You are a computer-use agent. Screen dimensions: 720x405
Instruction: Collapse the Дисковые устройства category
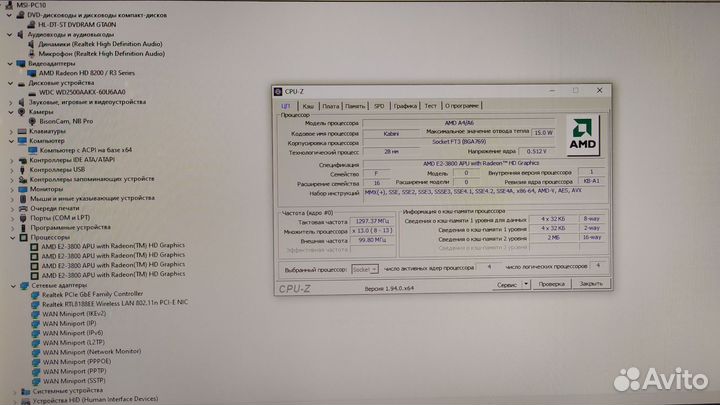click(11, 83)
